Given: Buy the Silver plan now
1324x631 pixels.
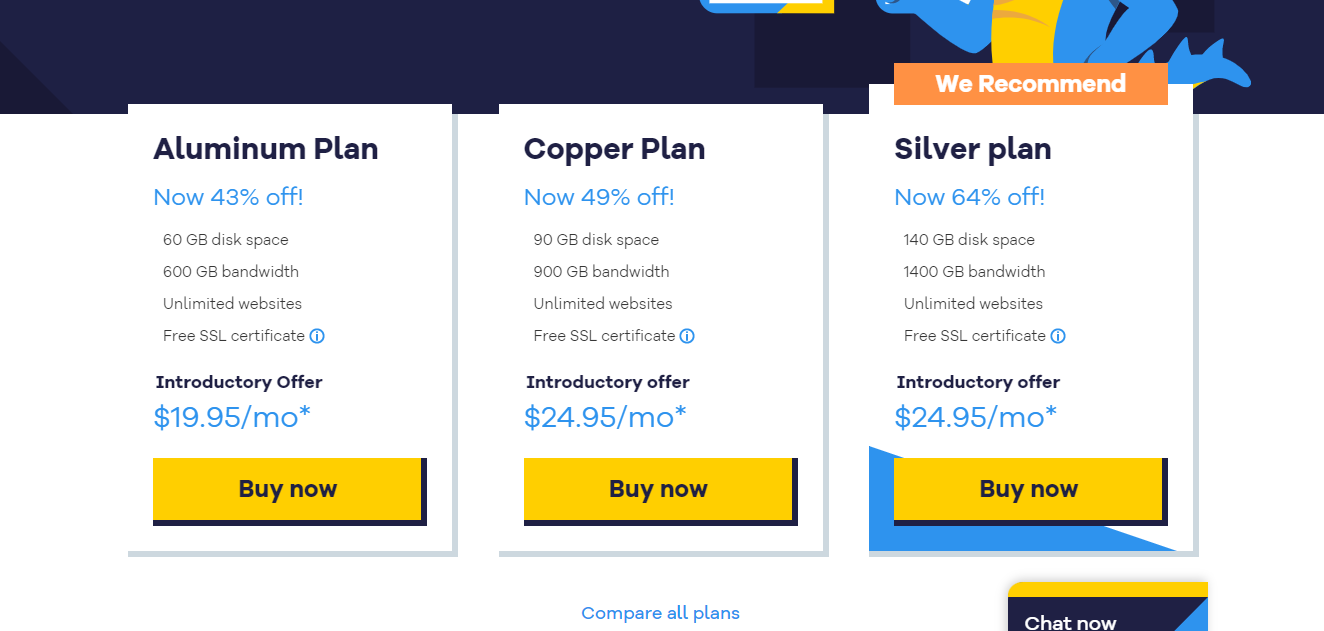Looking at the screenshot, I should [x=1029, y=489].
